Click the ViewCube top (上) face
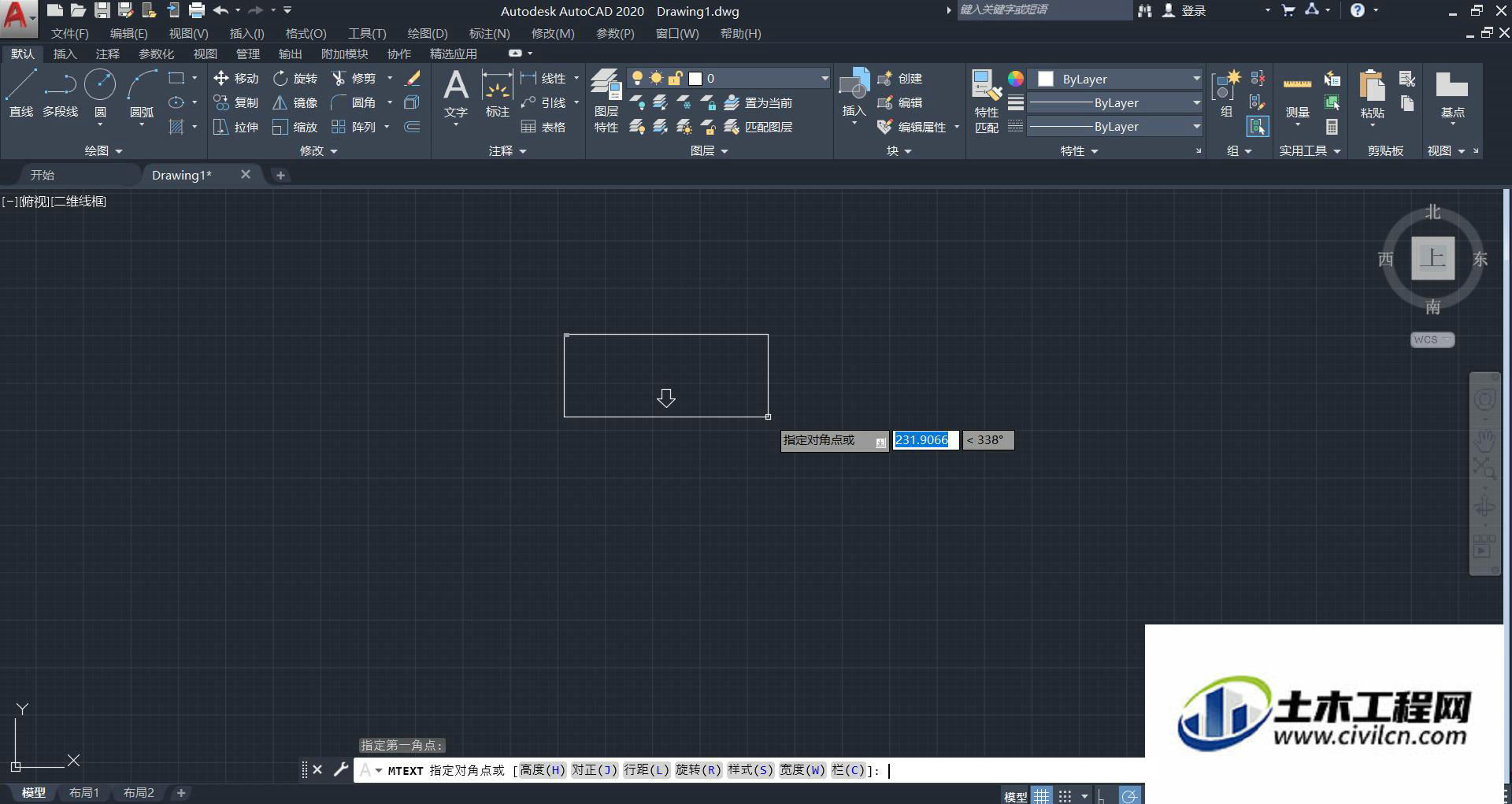Viewport: 1512px width, 804px height. click(x=1432, y=258)
